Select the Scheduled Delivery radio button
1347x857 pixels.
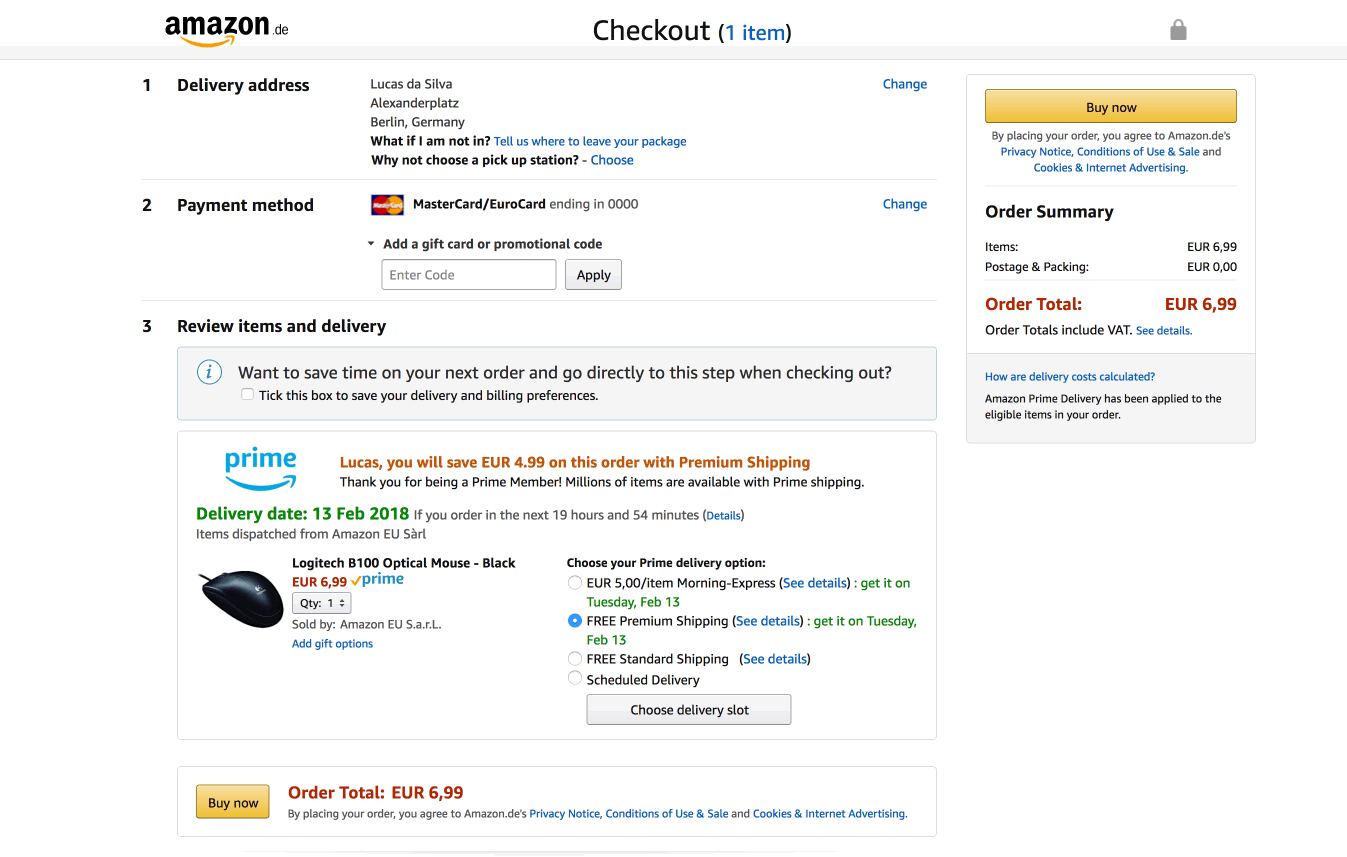(574, 678)
